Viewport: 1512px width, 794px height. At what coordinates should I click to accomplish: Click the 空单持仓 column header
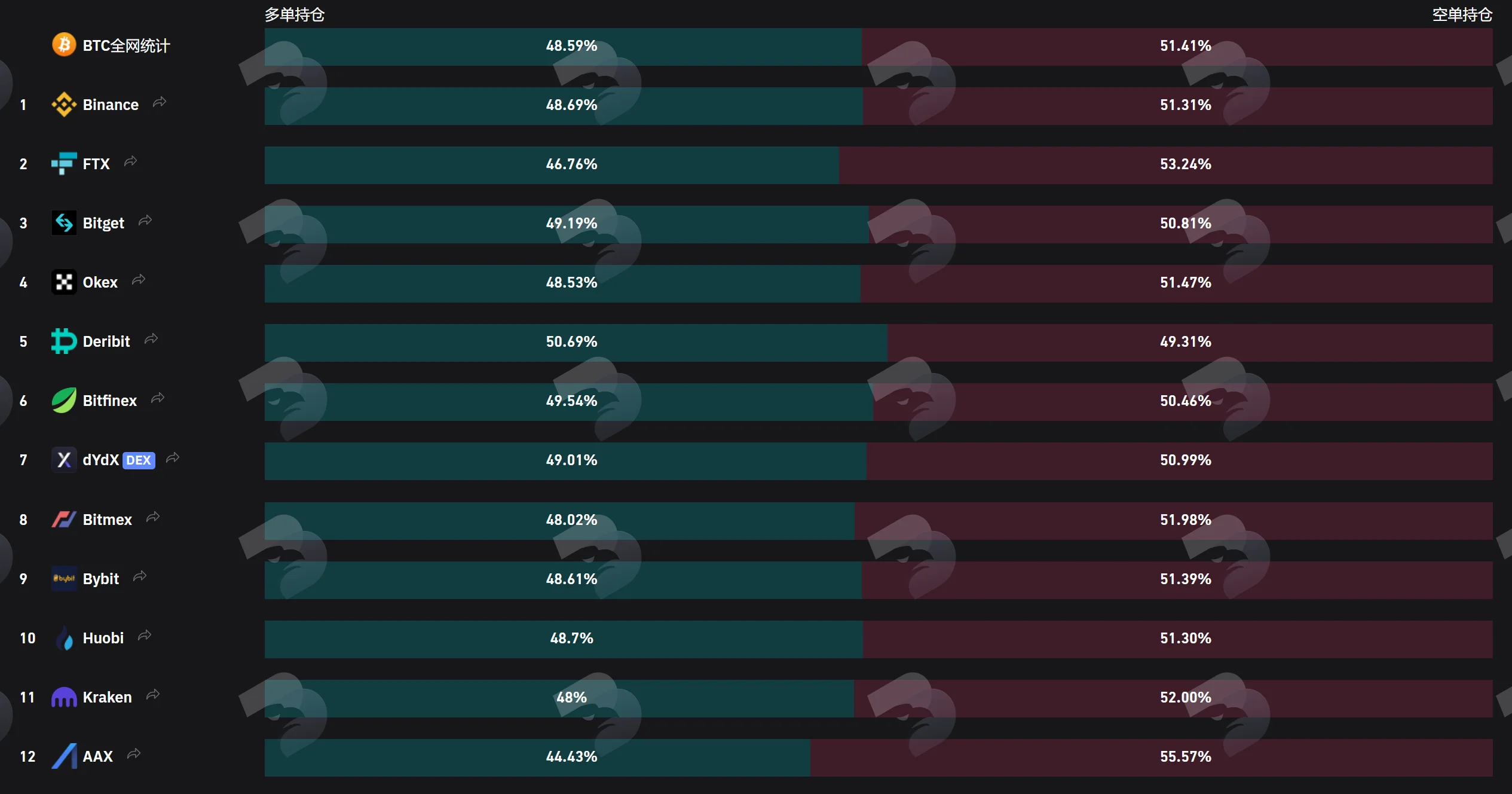click(x=1462, y=14)
